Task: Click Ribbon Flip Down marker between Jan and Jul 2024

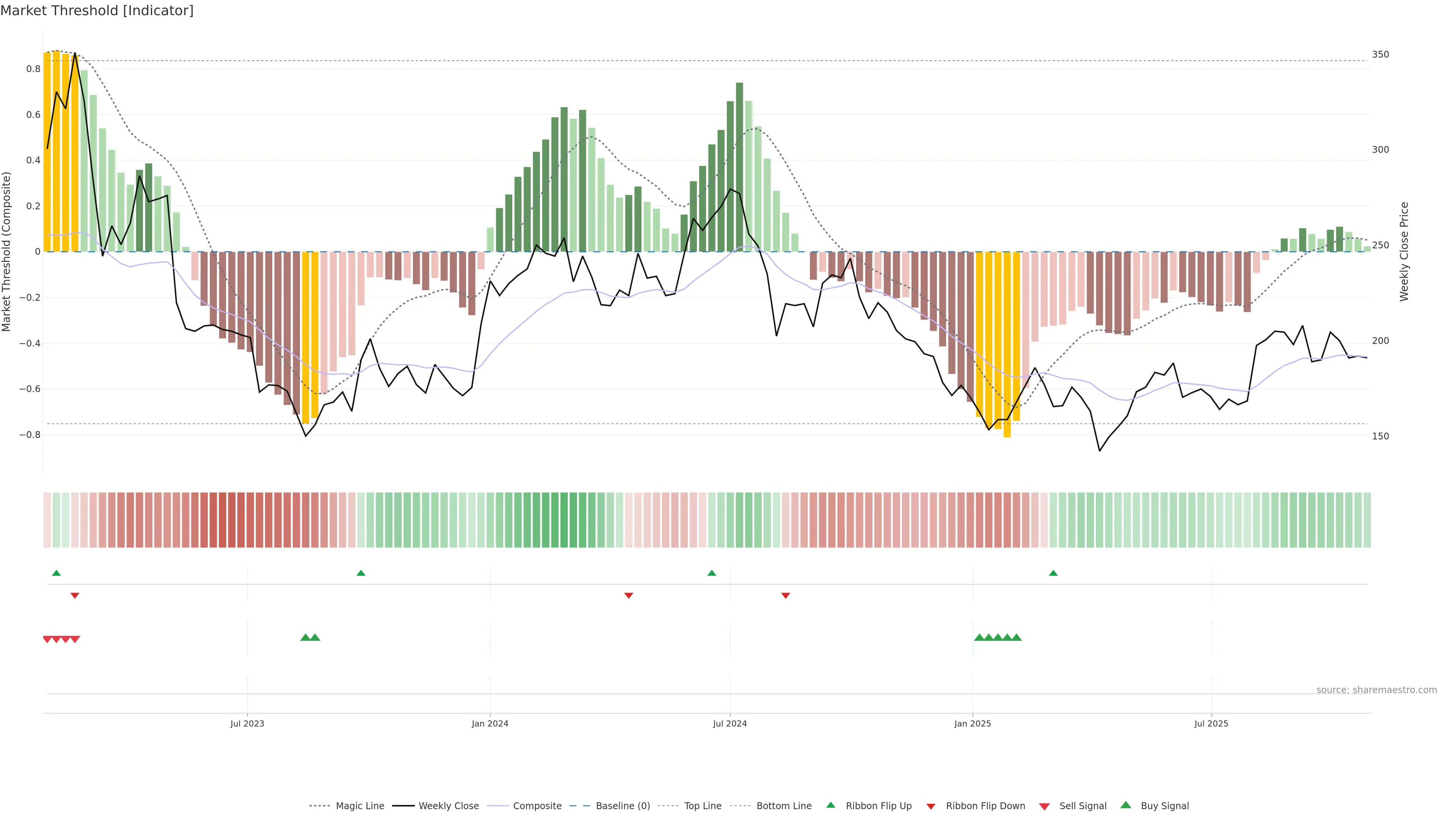Action: [x=629, y=596]
